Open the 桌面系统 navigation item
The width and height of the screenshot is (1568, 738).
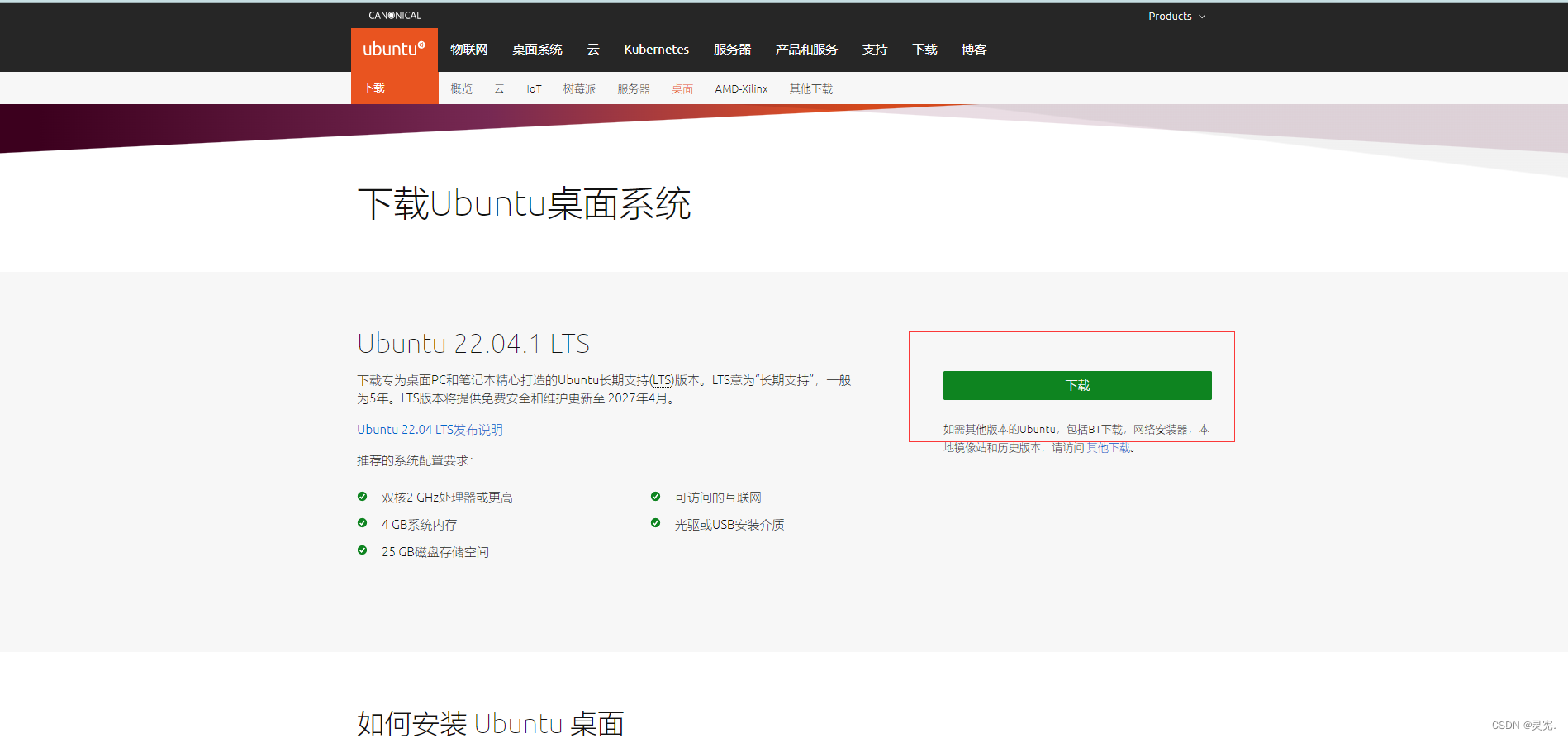(x=537, y=50)
